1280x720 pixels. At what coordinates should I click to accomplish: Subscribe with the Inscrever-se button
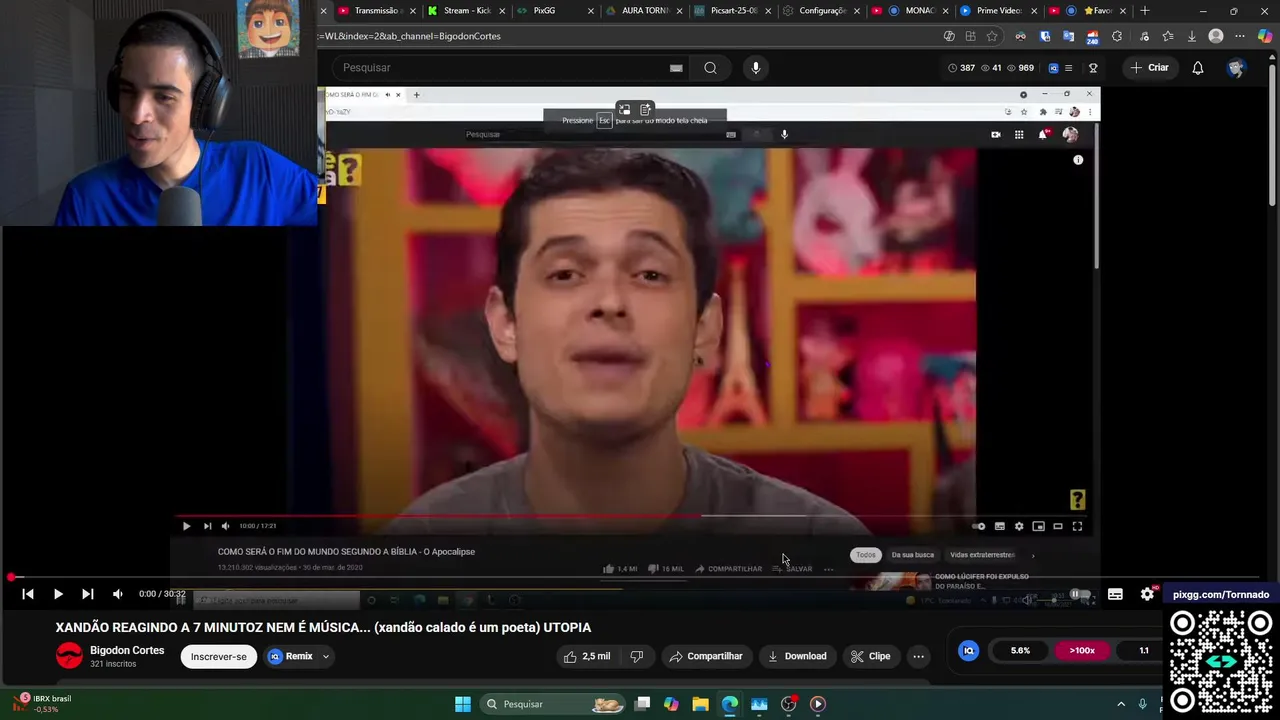pos(219,656)
